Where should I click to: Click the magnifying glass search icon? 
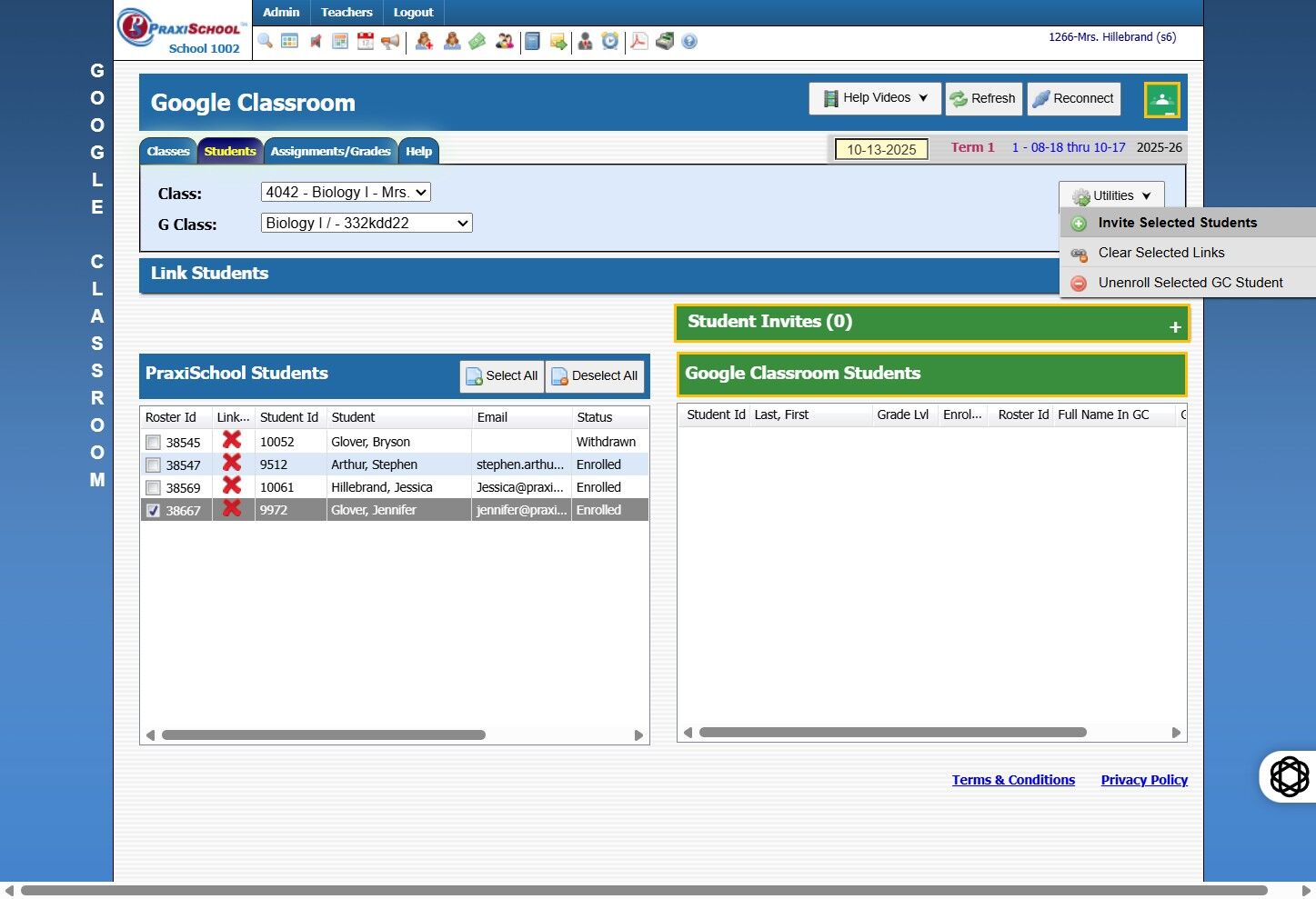[265, 41]
